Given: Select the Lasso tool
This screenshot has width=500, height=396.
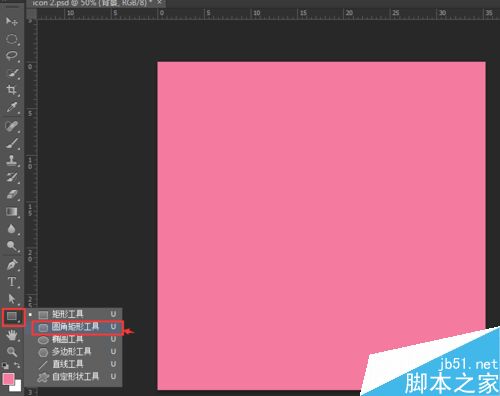Looking at the screenshot, I should 12,56.
